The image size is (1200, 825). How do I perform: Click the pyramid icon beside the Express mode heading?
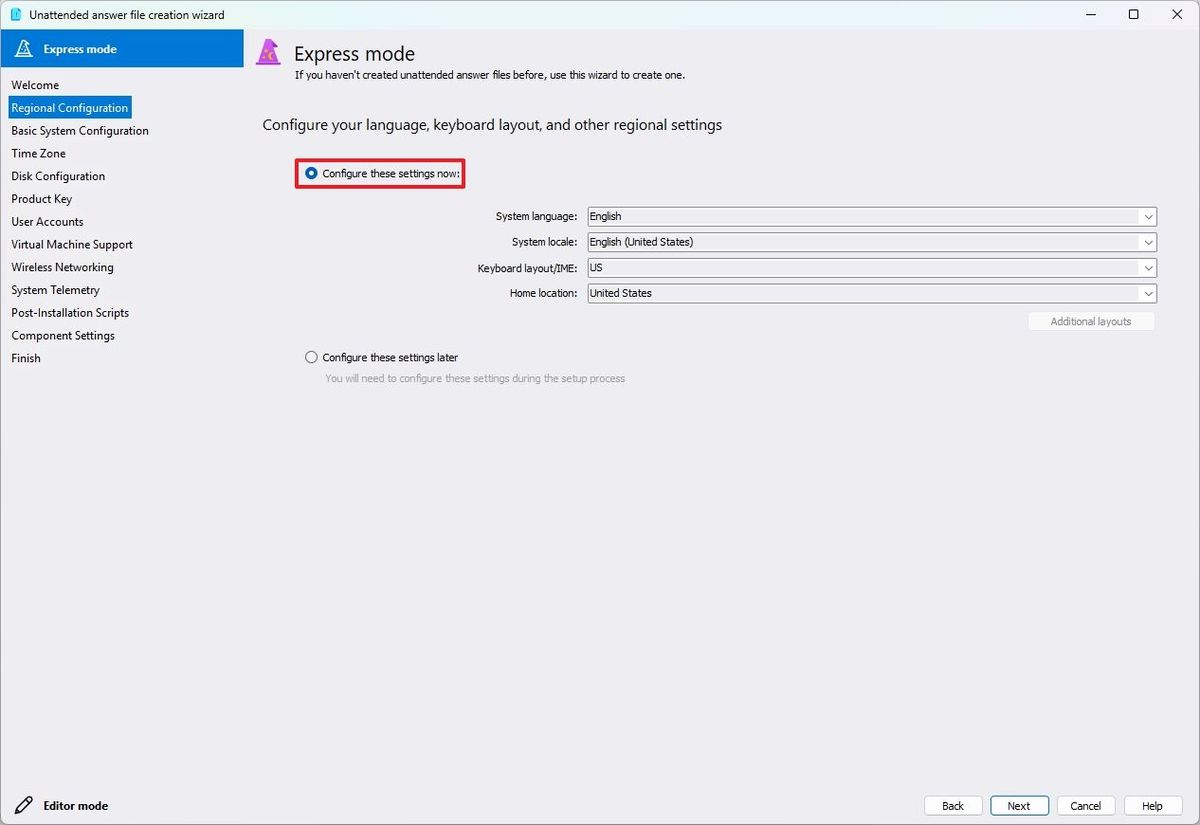click(x=268, y=52)
